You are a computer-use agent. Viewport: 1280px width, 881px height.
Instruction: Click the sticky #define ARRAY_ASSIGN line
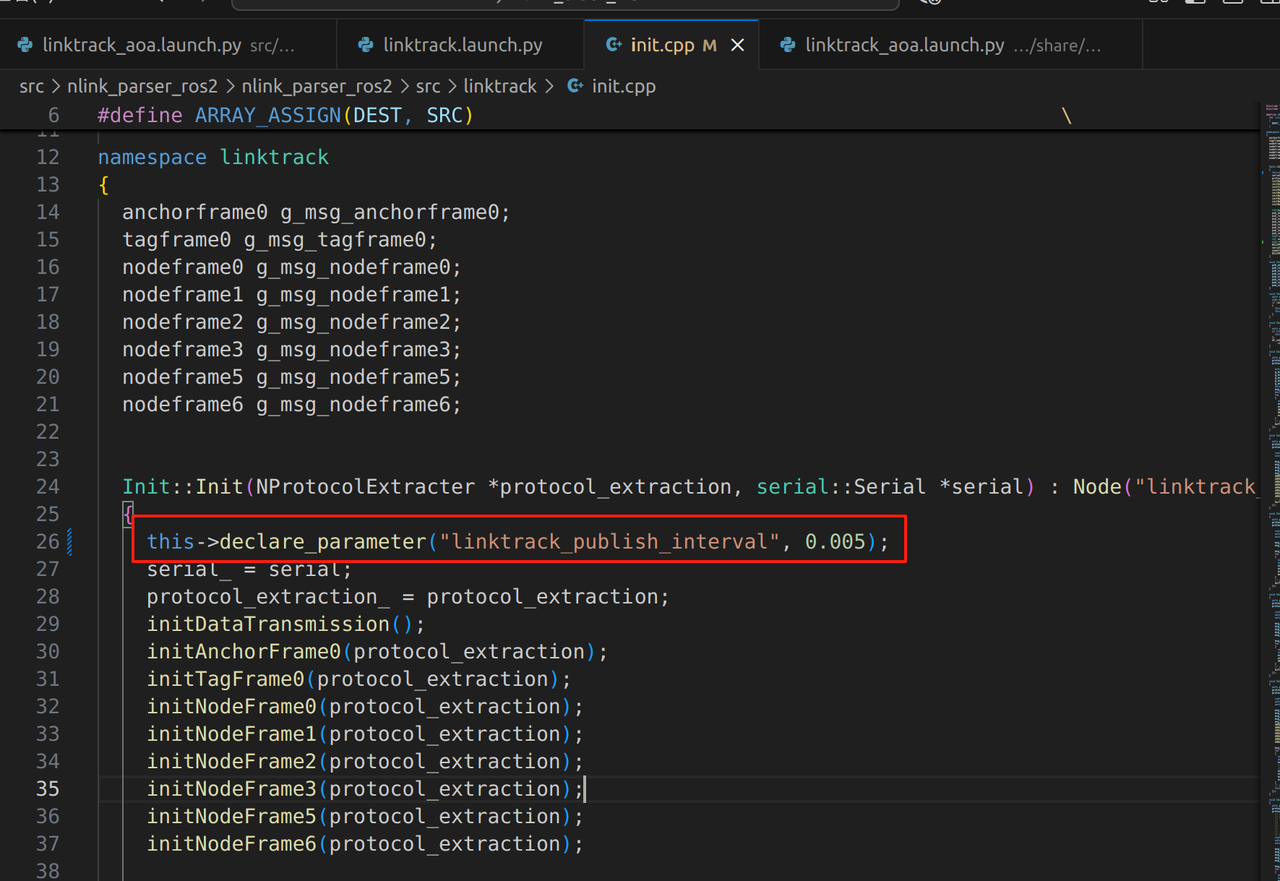[285, 115]
